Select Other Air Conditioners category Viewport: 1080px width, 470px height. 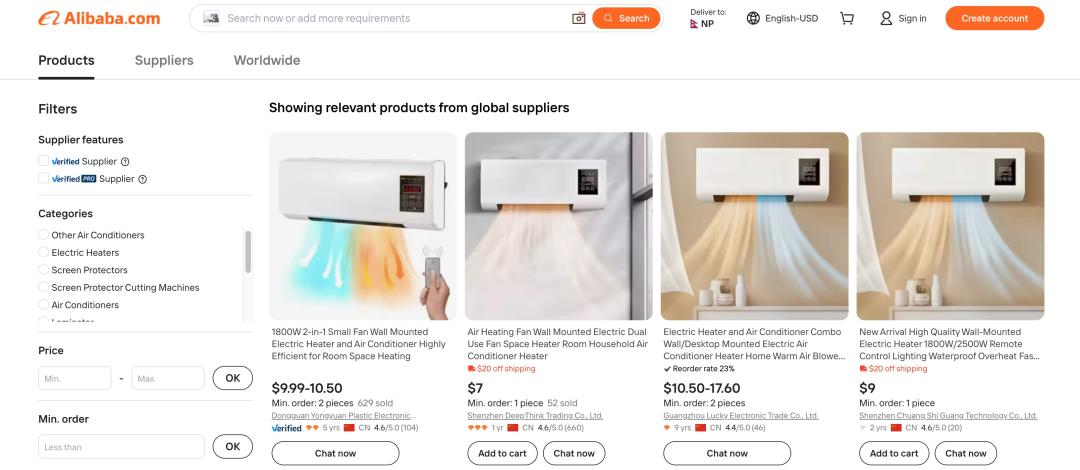(44, 235)
